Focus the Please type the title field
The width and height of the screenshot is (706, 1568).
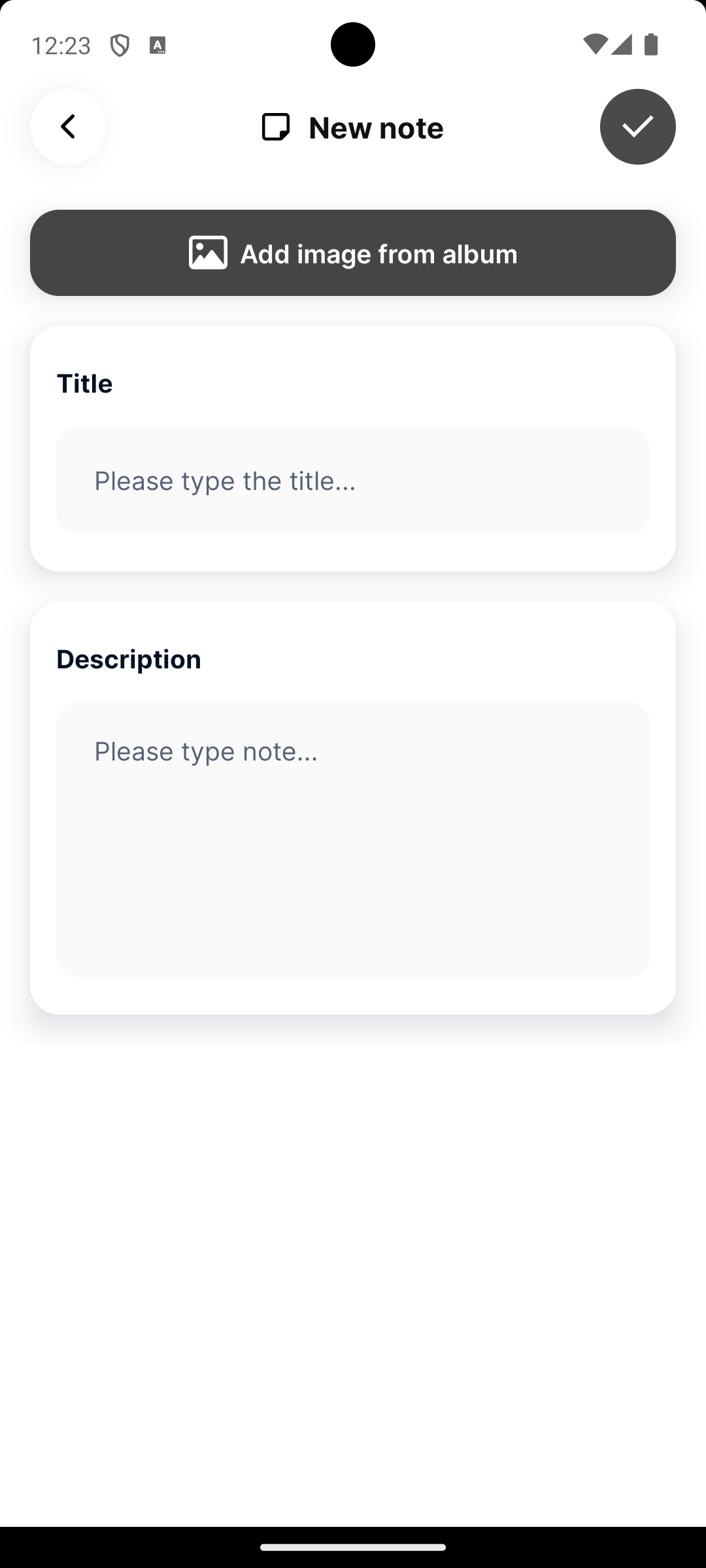click(353, 480)
